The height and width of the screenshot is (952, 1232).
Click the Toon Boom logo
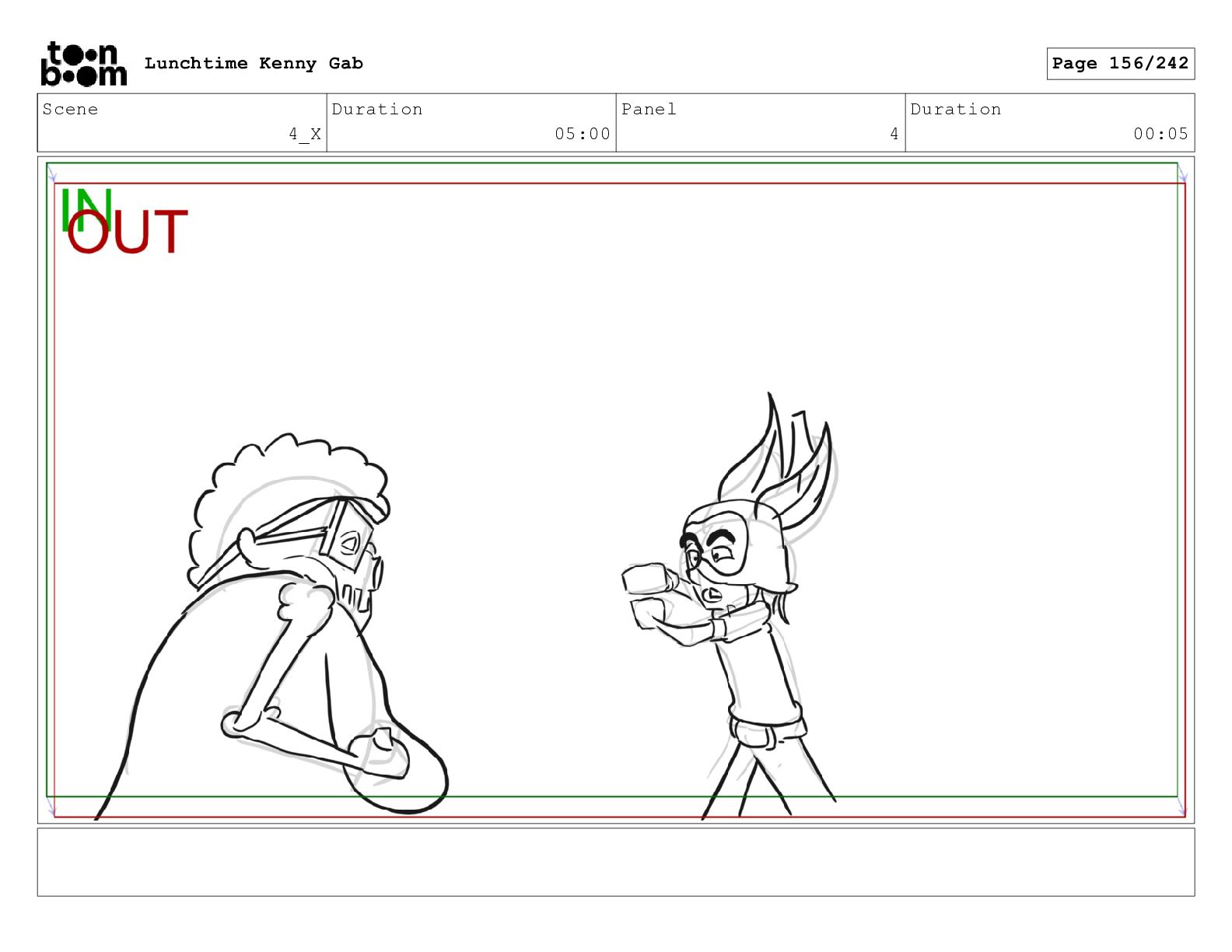(83, 64)
